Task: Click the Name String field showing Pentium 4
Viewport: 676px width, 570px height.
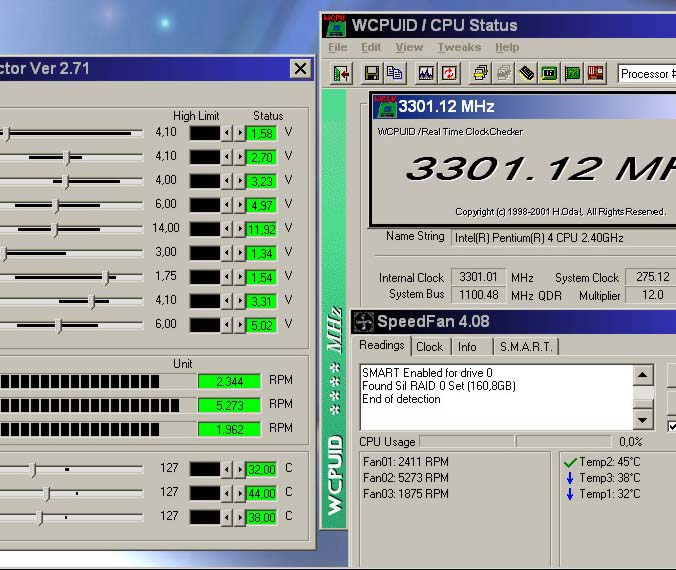Action: click(x=563, y=238)
